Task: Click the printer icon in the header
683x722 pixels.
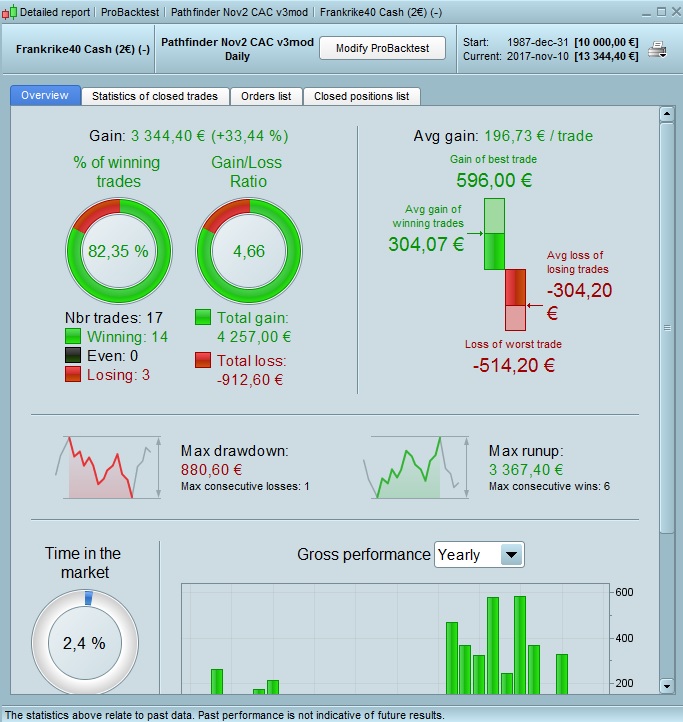Action: coord(657,49)
